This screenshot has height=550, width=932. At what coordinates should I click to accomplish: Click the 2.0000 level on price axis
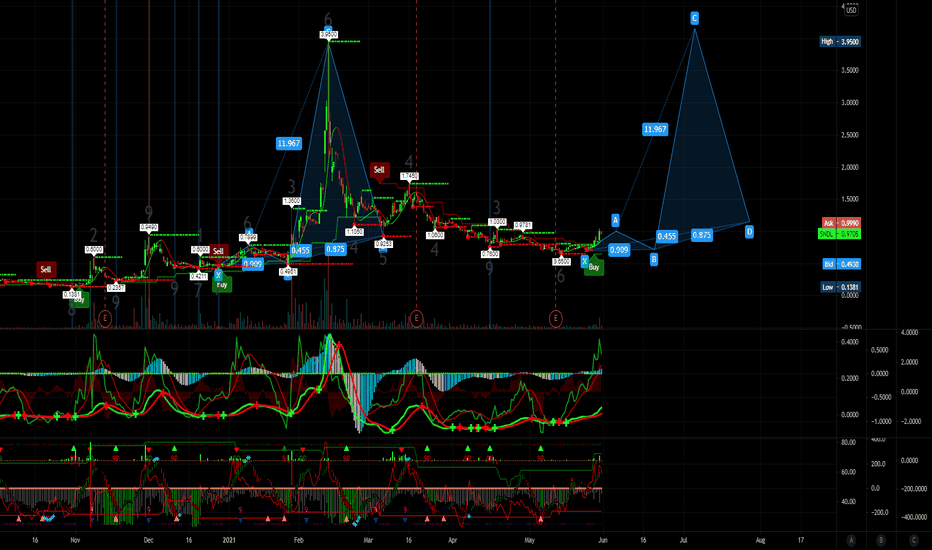[x=850, y=167]
